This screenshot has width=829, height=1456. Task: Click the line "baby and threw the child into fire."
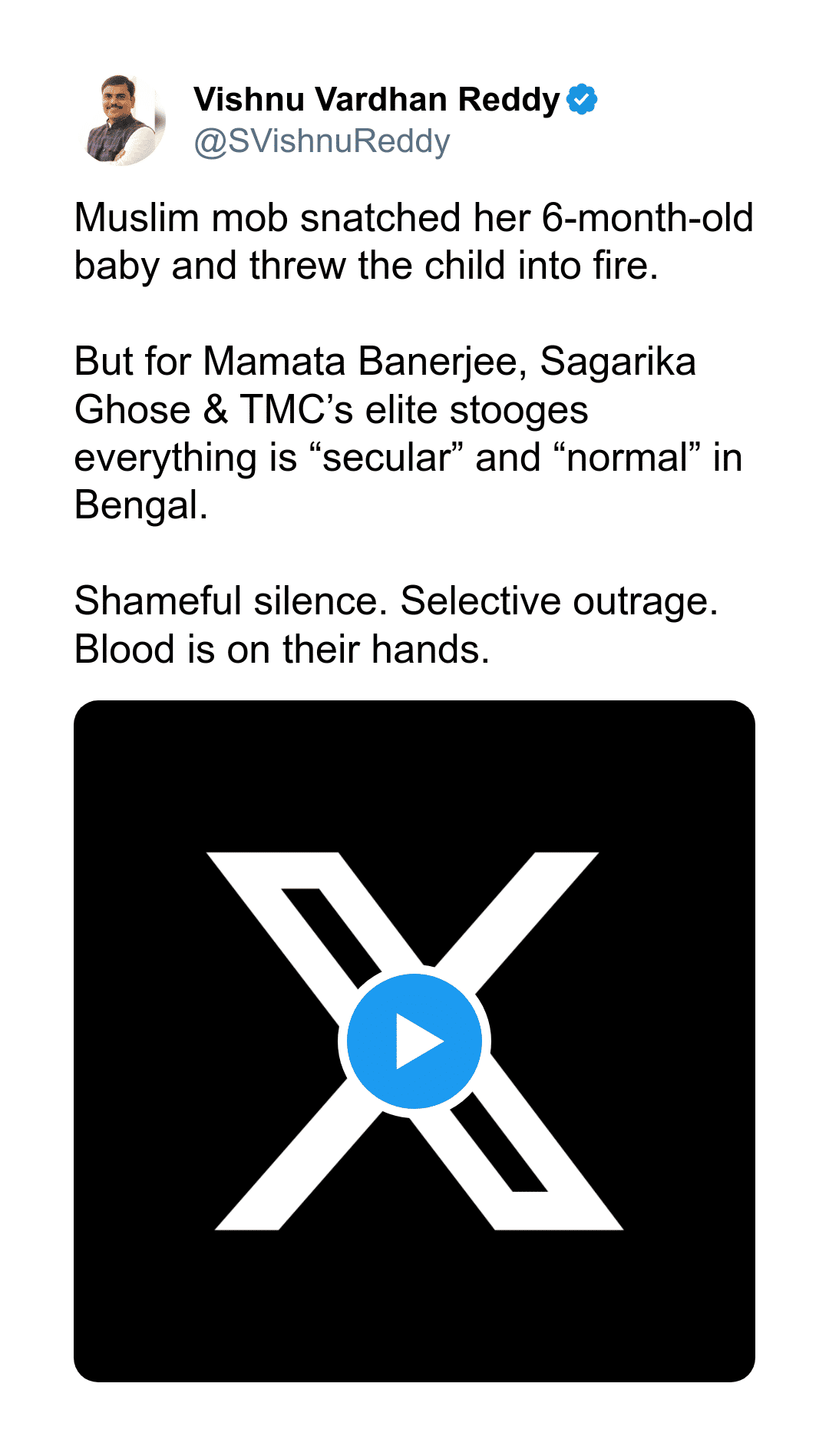[366, 266]
